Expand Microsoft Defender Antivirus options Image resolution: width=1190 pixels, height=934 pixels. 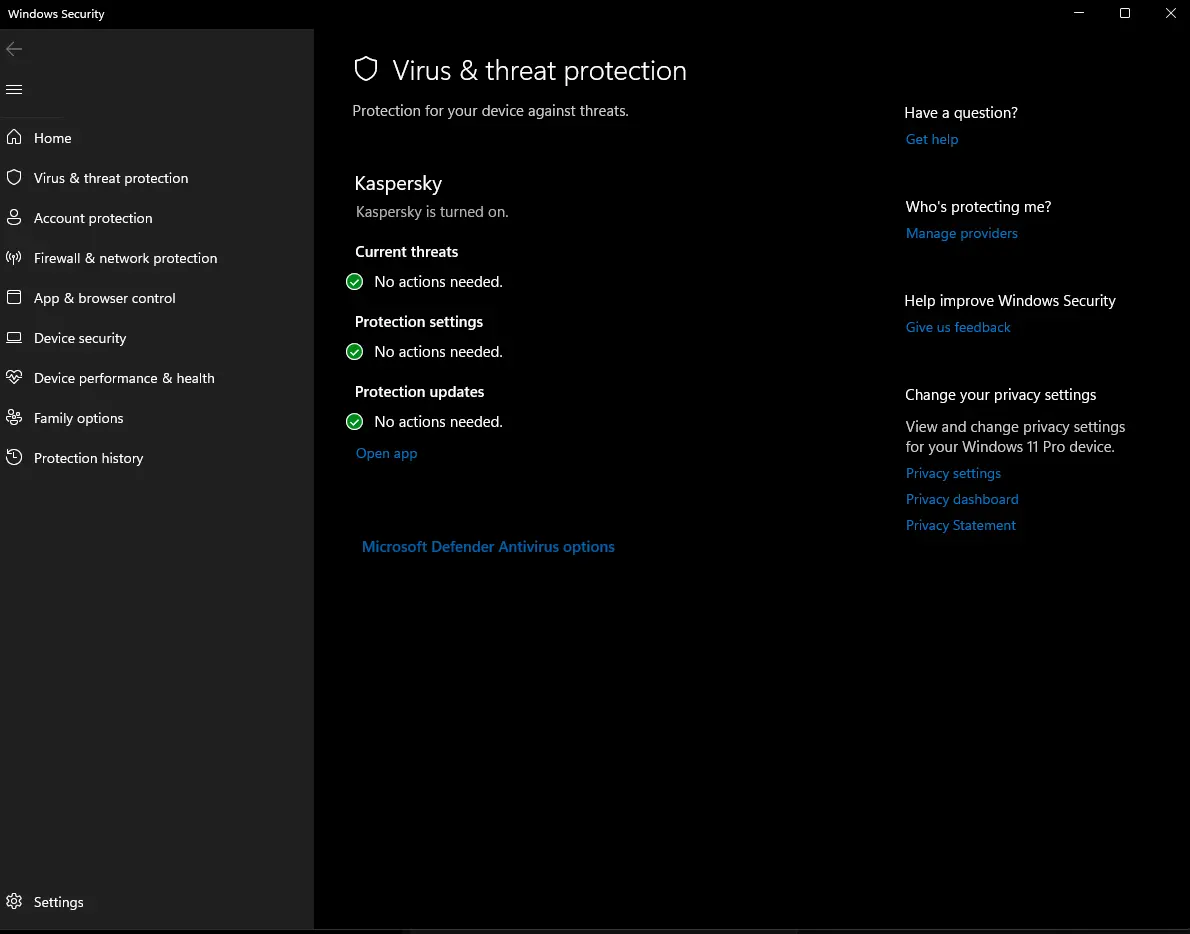pyautogui.click(x=488, y=546)
